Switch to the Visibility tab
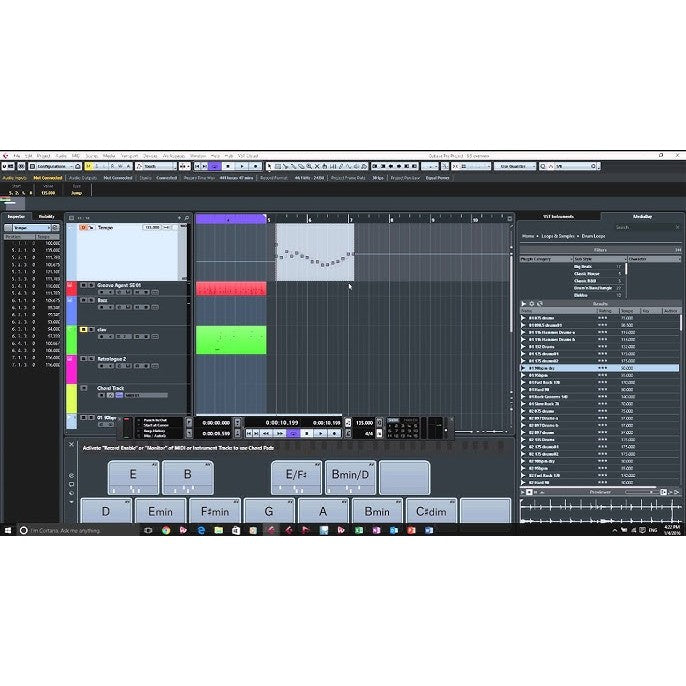The height and width of the screenshot is (686, 686). tap(46, 217)
